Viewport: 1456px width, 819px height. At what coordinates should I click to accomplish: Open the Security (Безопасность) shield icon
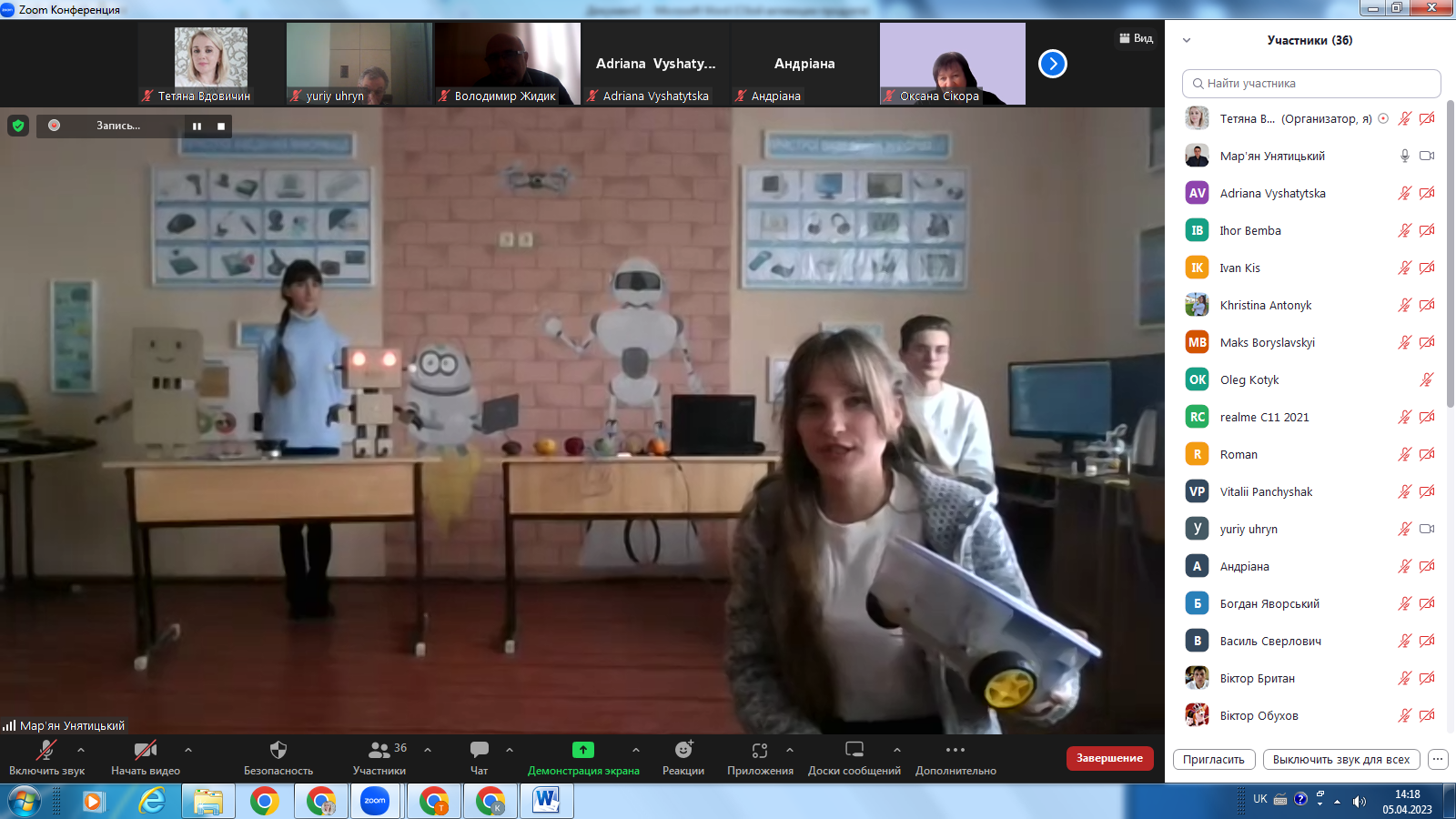[278, 750]
